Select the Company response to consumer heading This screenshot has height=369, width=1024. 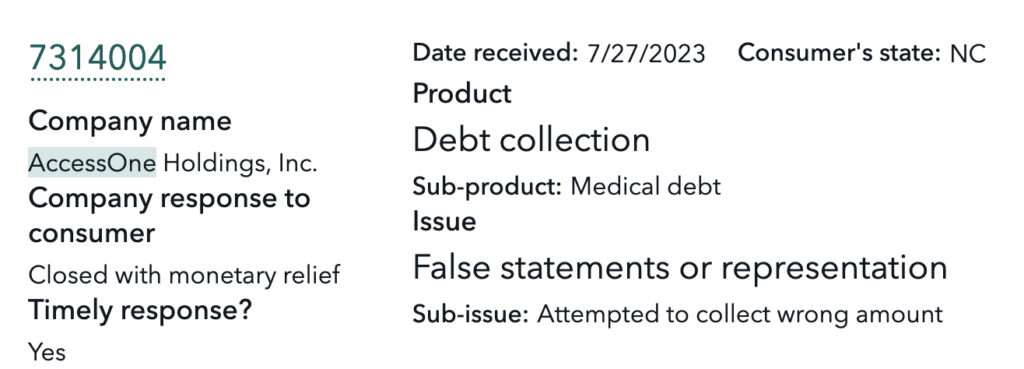pos(169,216)
